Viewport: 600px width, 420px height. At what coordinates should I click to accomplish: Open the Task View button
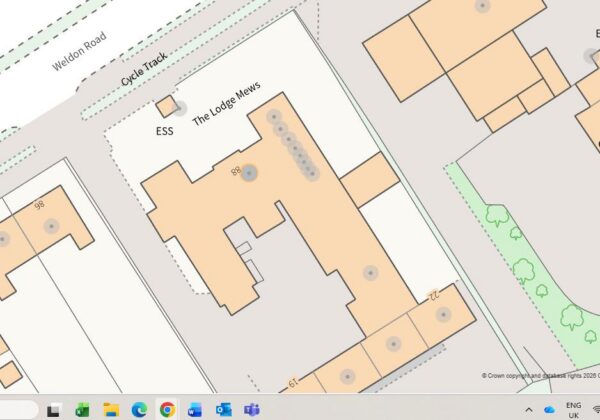coord(54,410)
